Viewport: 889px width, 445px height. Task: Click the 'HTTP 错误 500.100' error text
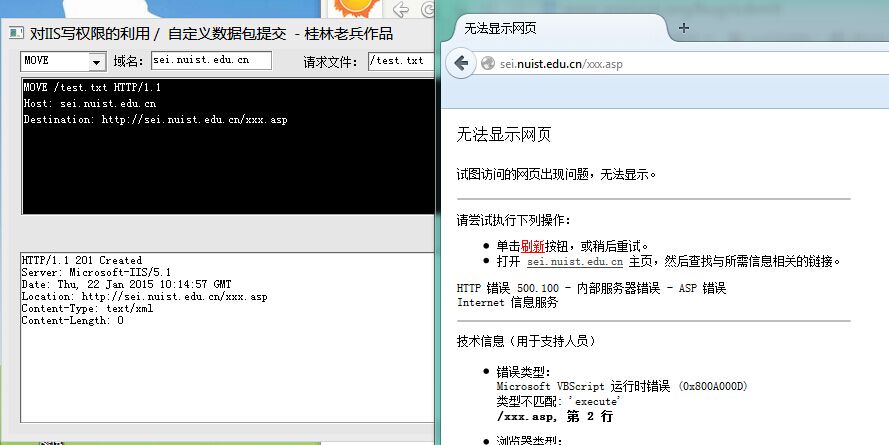click(507, 288)
